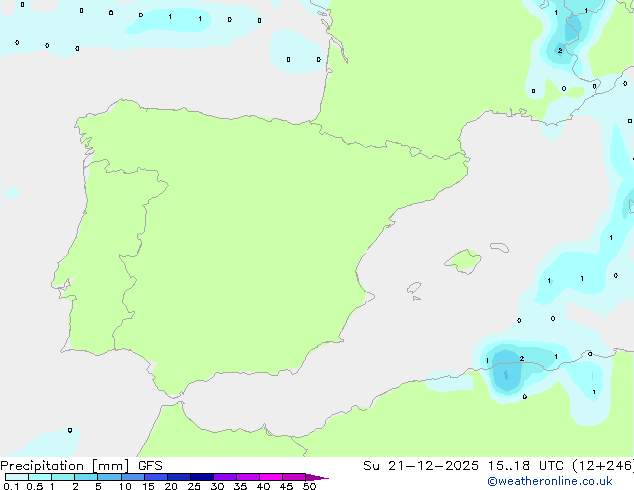
Task: Pick the 0.5–1 mm legend color swatch
Action: point(40,477)
